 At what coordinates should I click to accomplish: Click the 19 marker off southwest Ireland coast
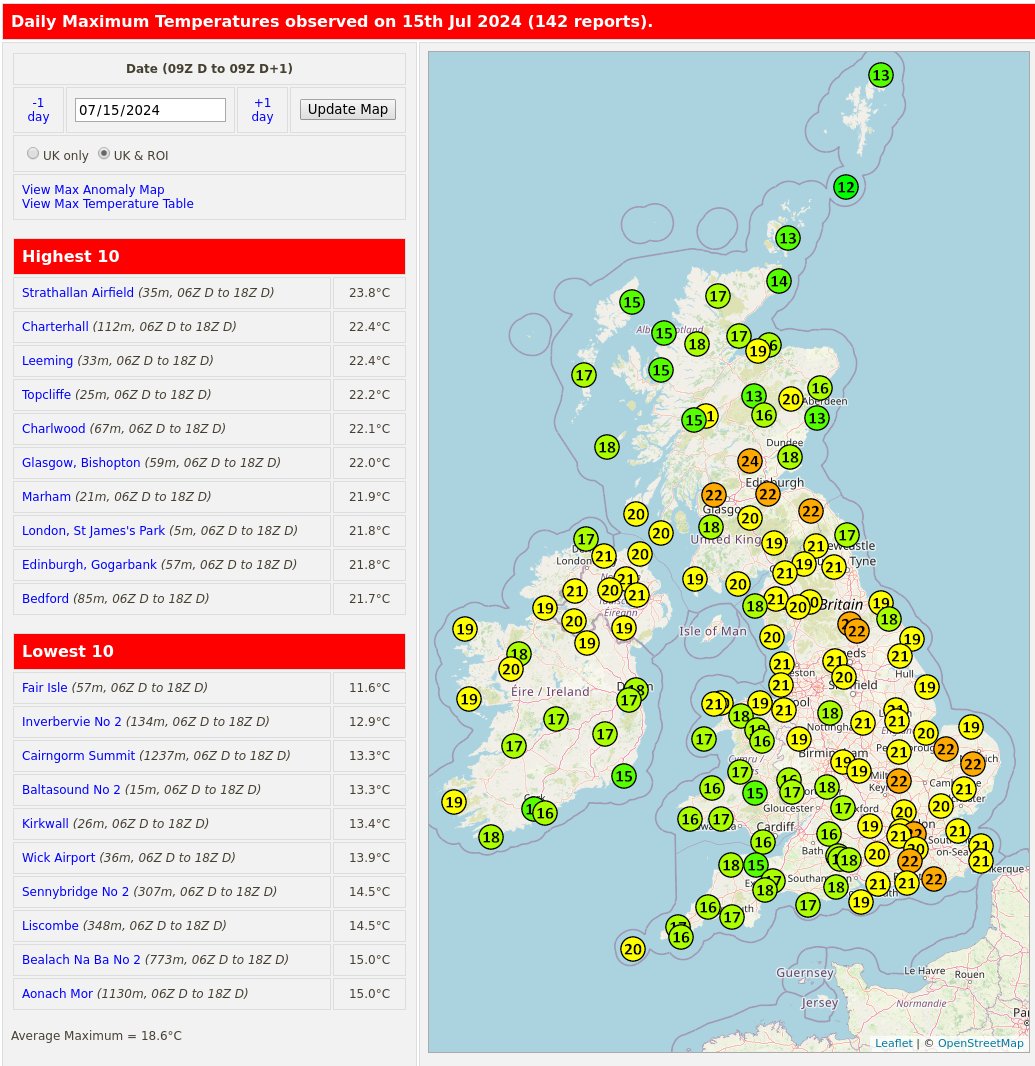pos(454,802)
